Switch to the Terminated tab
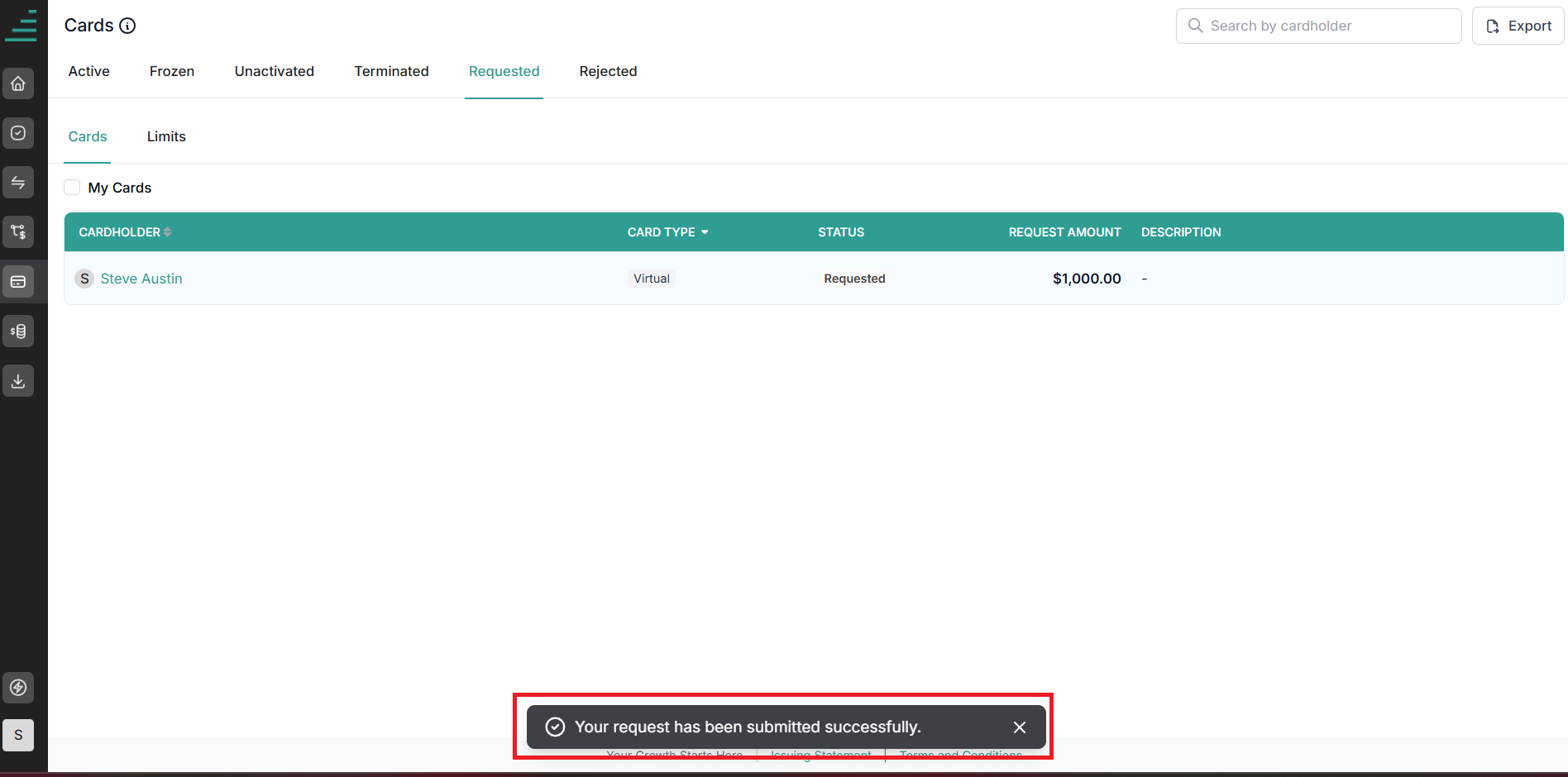Viewport: 1568px width, 777px height. [x=392, y=71]
